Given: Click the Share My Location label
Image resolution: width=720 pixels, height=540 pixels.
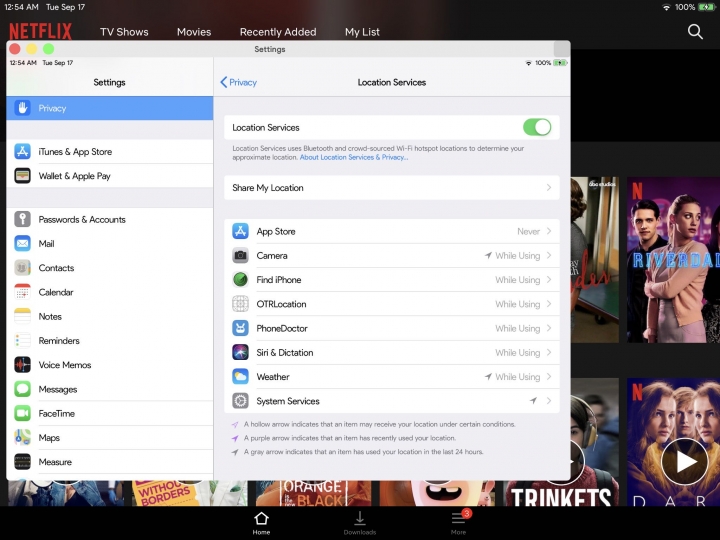Looking at the screenshot, I should 268,187.
